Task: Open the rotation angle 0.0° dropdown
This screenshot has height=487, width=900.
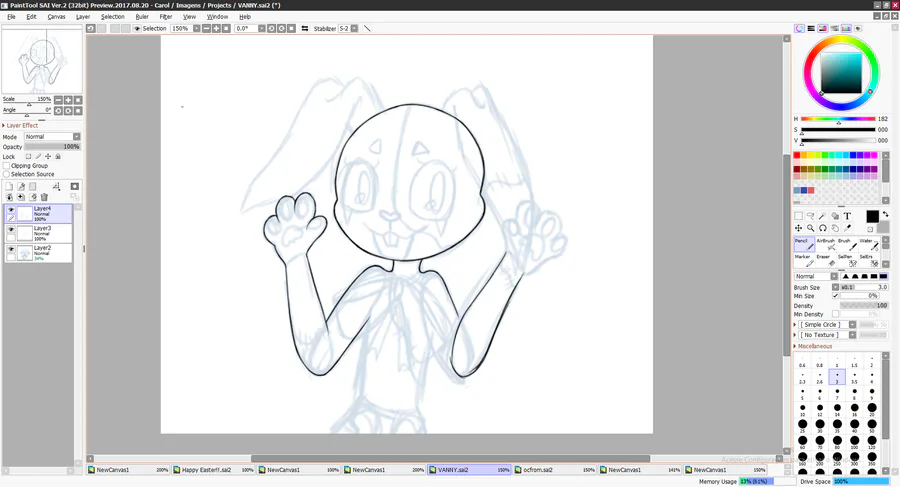Action: [x=262, y=28]
